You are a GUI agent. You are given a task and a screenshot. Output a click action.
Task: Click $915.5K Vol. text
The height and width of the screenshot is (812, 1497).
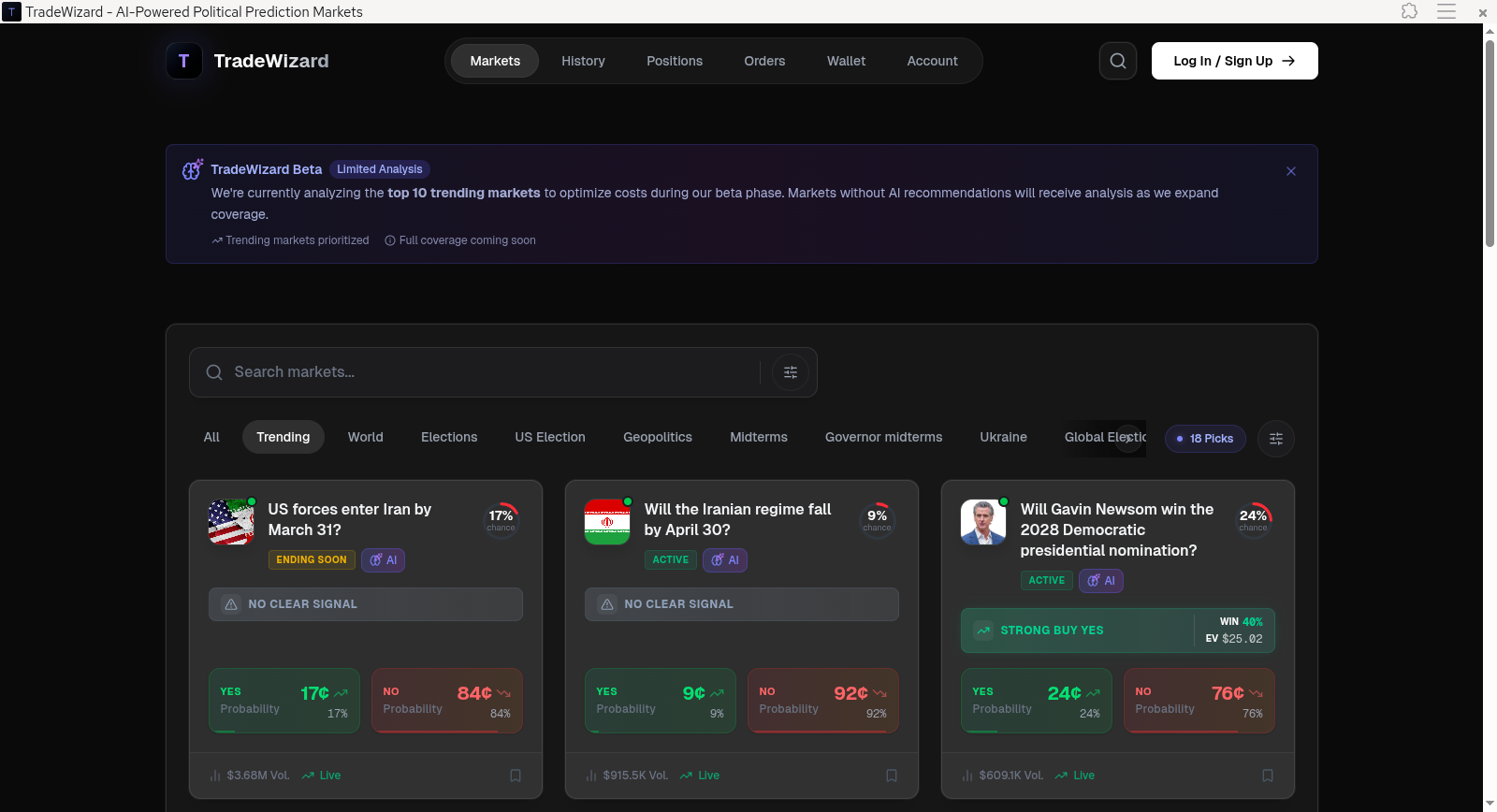(635, 776)
